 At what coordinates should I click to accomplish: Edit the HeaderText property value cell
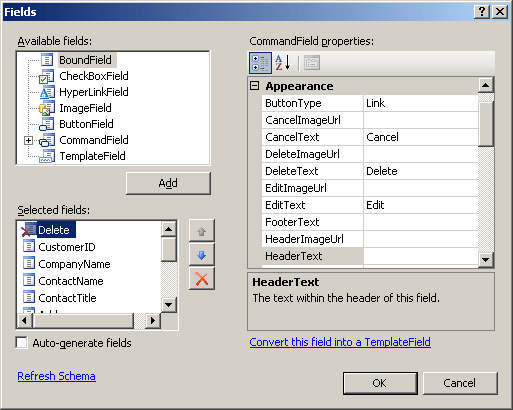(x=421, y=256)
